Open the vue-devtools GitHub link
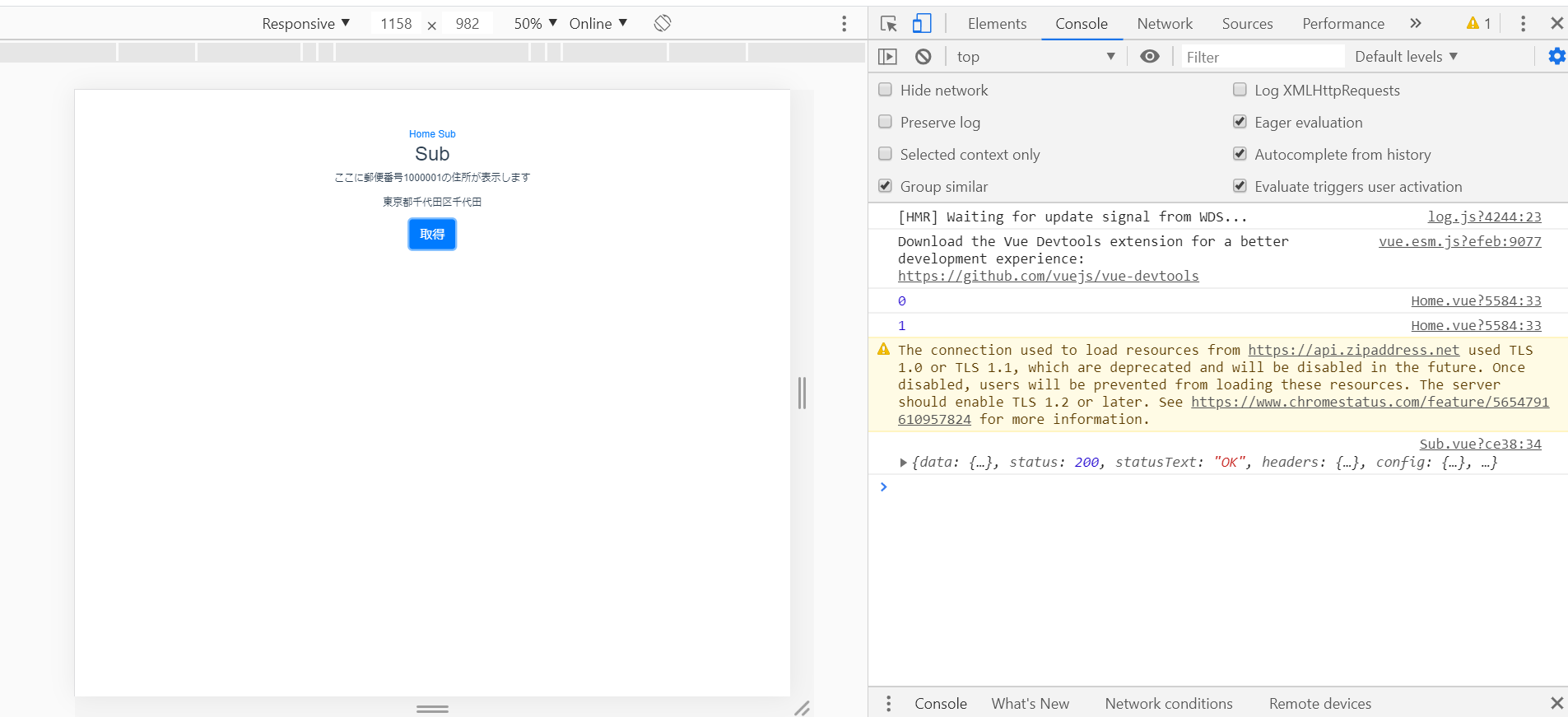 pos(1048,276)
